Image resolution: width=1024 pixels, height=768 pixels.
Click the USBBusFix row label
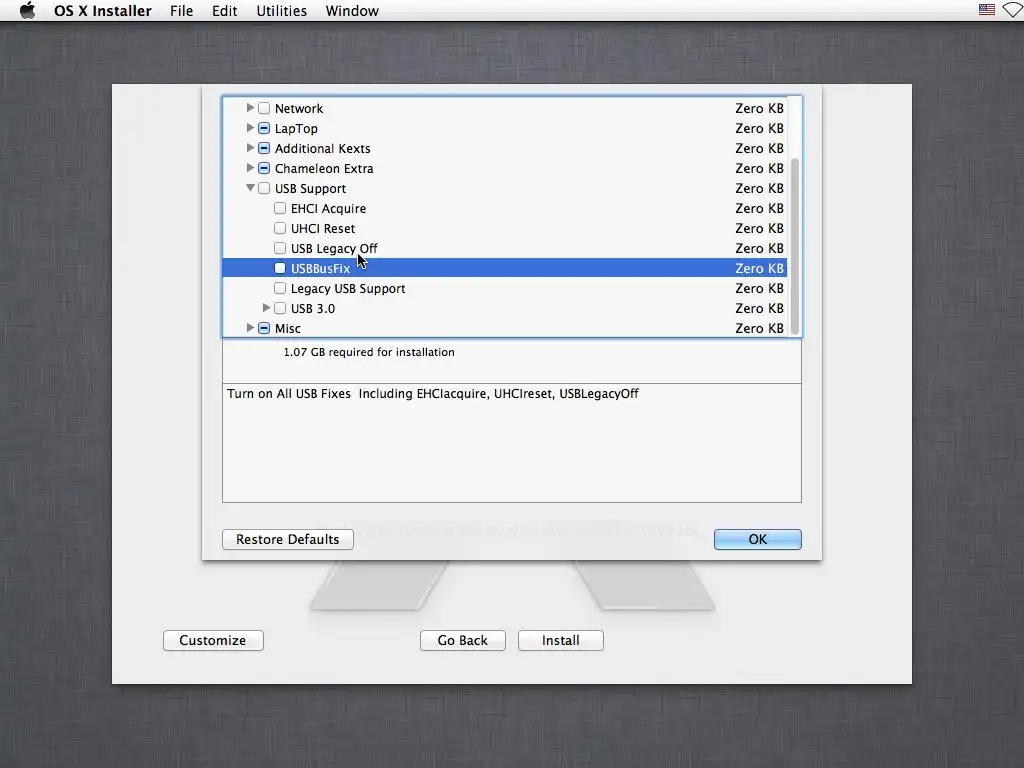[x=320, y=268]
